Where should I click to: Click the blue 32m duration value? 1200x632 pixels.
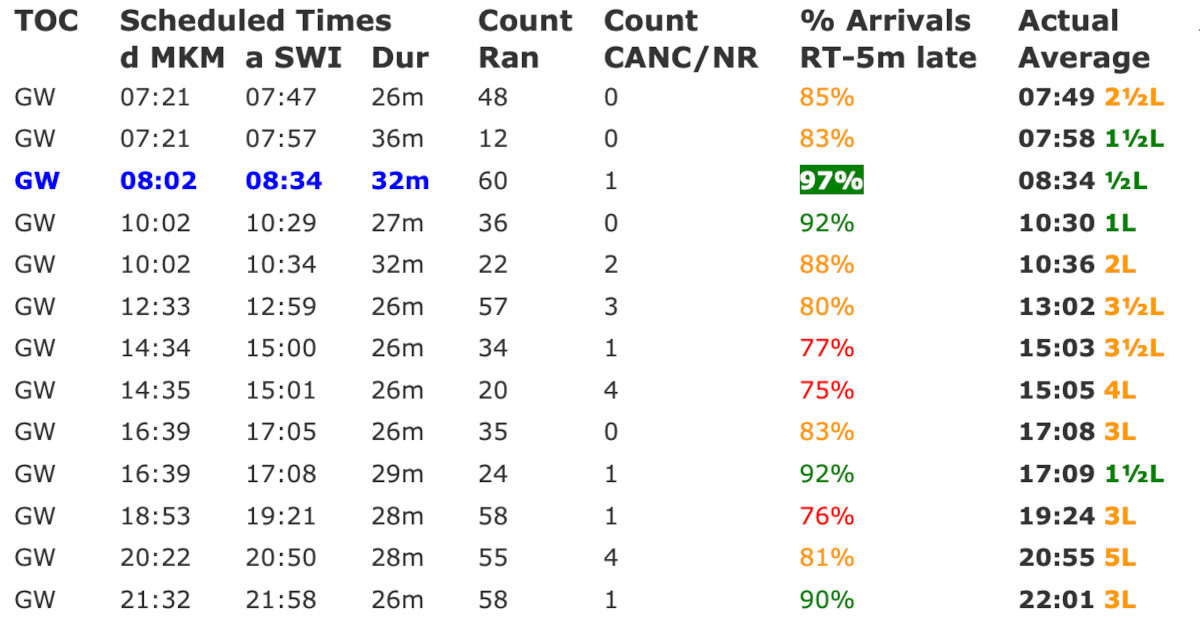(400, 181)
